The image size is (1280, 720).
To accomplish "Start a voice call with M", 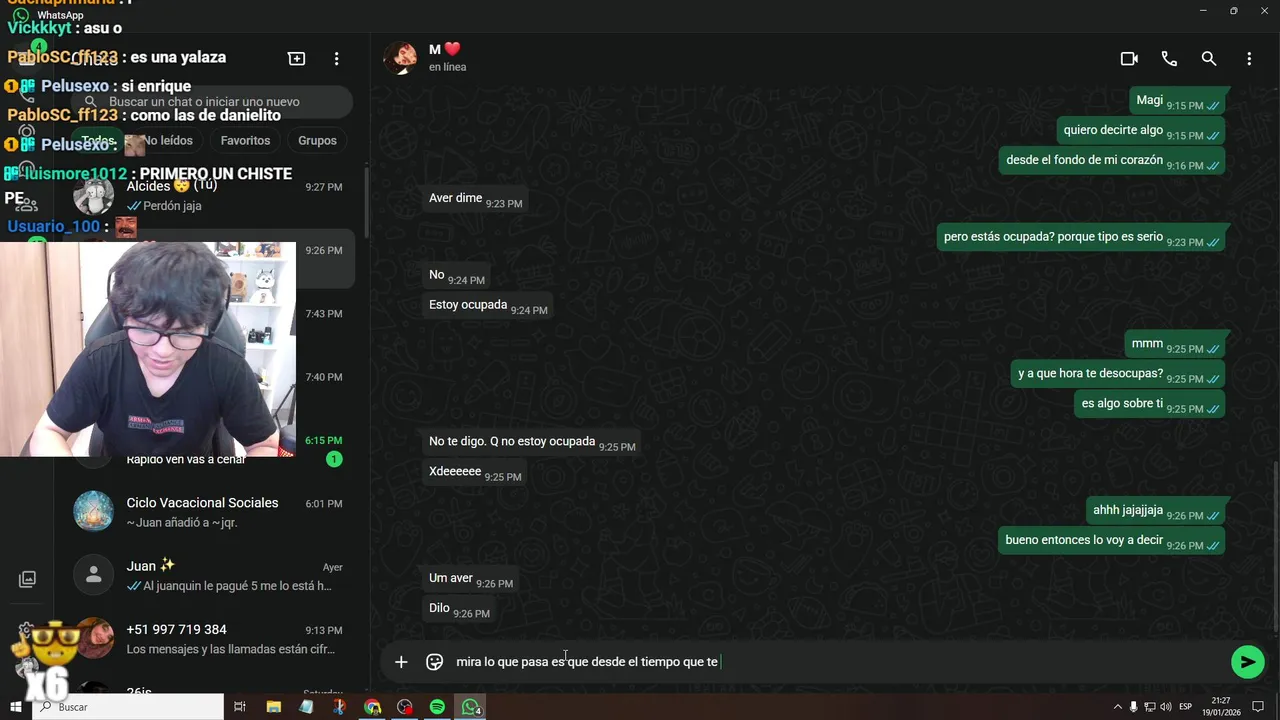I will pyautogui.click(x=1169, y=59).
